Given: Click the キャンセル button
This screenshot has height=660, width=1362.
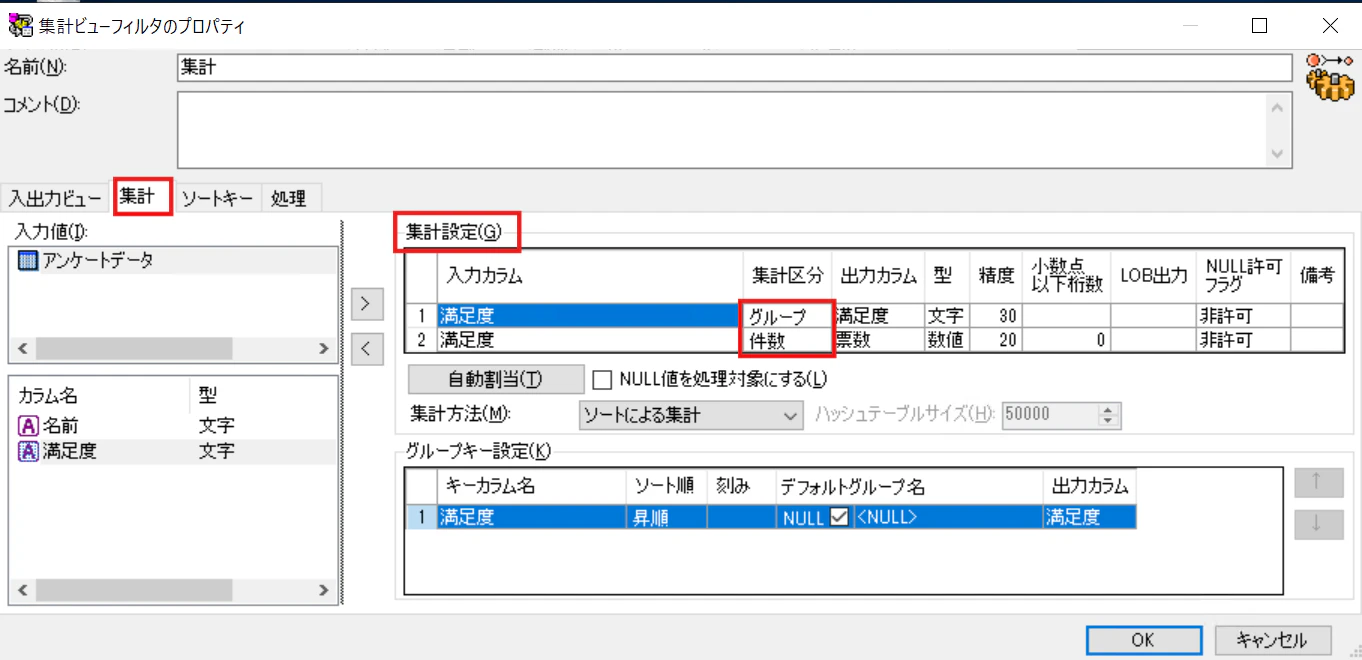Looking at the screenshot, I should point(1274,640).
